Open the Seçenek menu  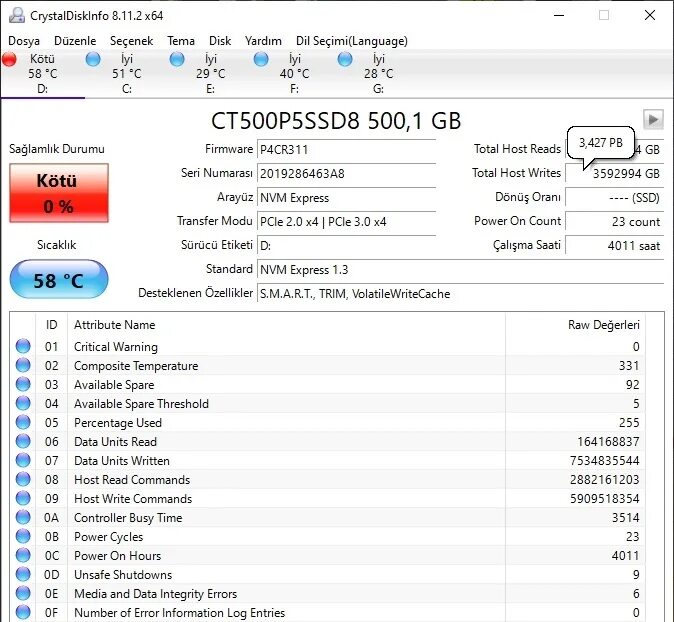point(132,41)
